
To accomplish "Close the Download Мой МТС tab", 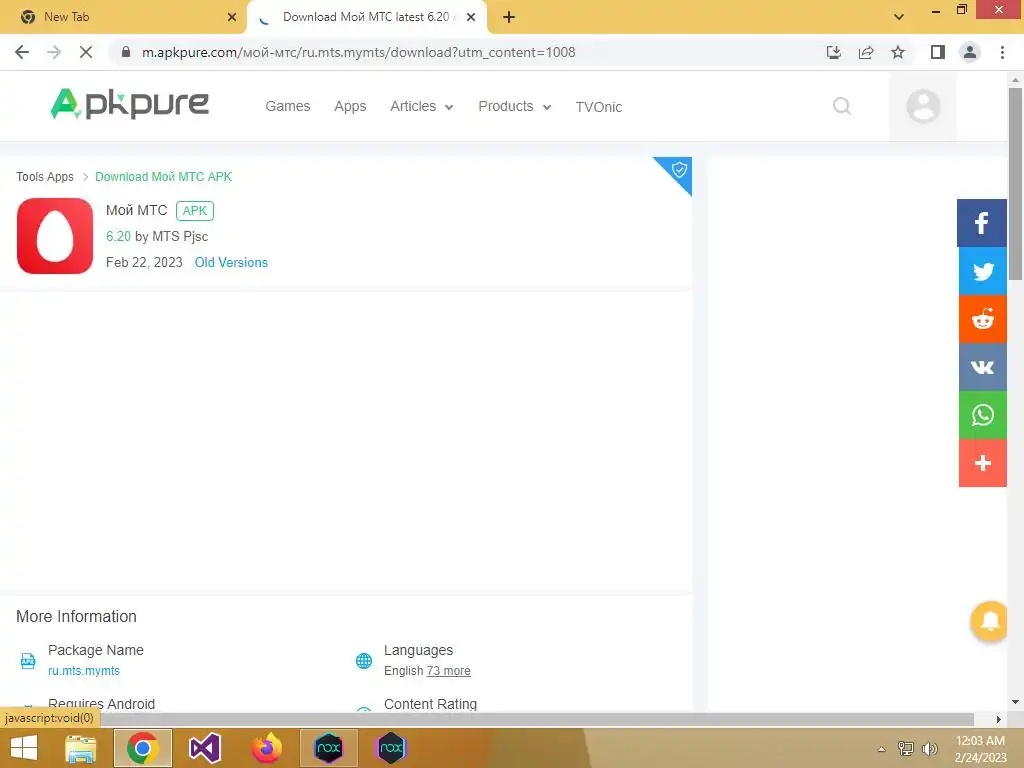I will pos(471,17).
